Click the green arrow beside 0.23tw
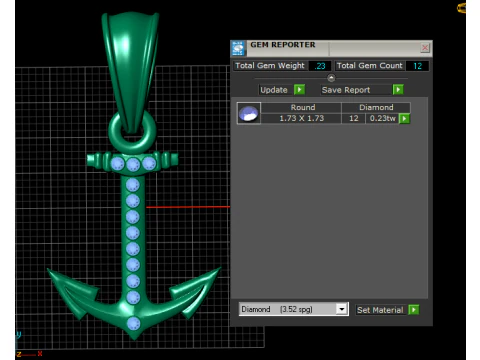 tap(404, 118)
